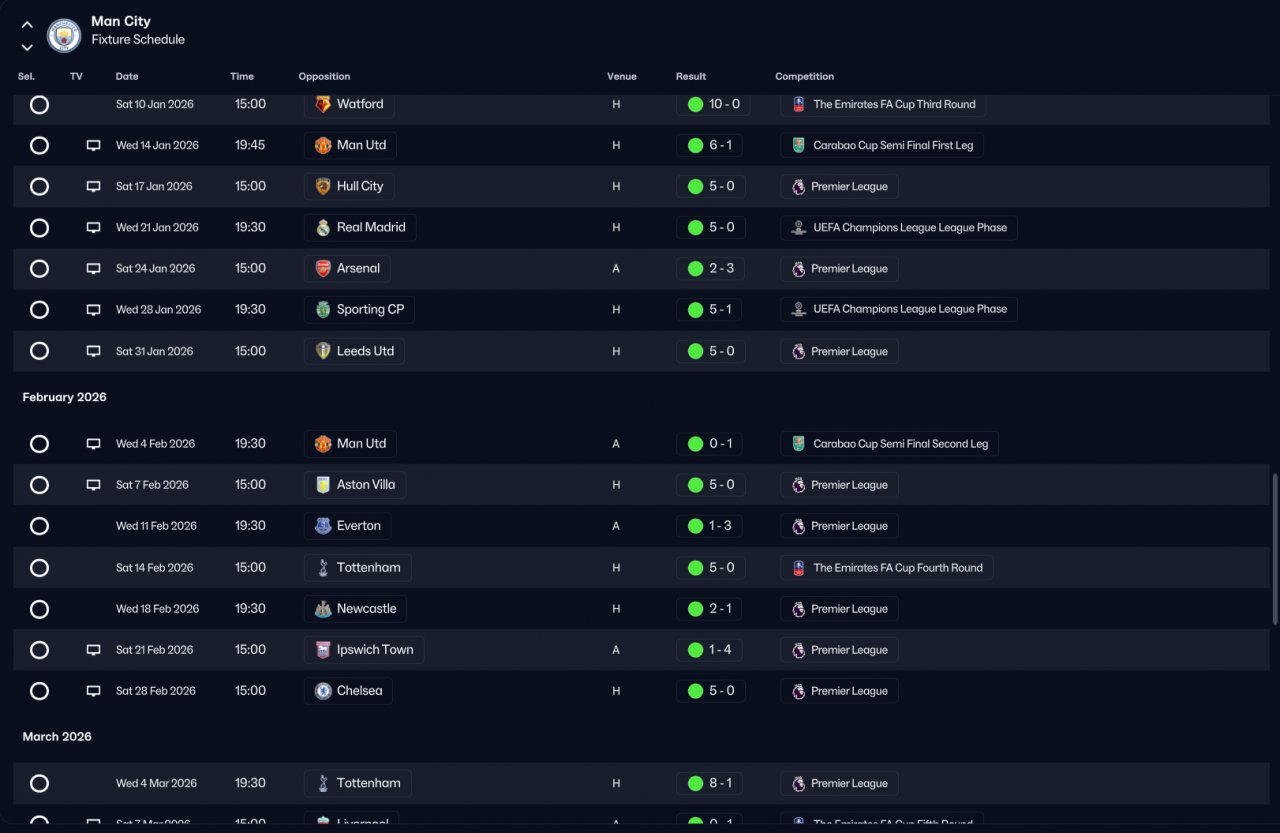1280x833 pixels.
Task: Select the Everton fixture radio button
Action: pos(39,526)
